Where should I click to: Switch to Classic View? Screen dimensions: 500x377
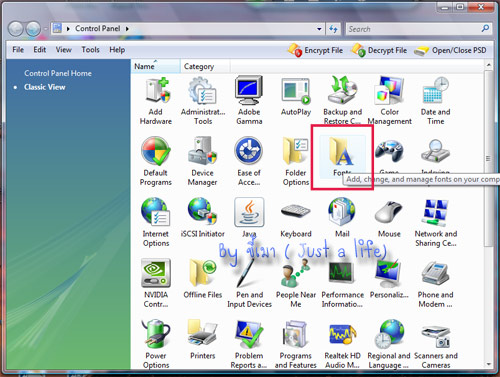point(45,87)
